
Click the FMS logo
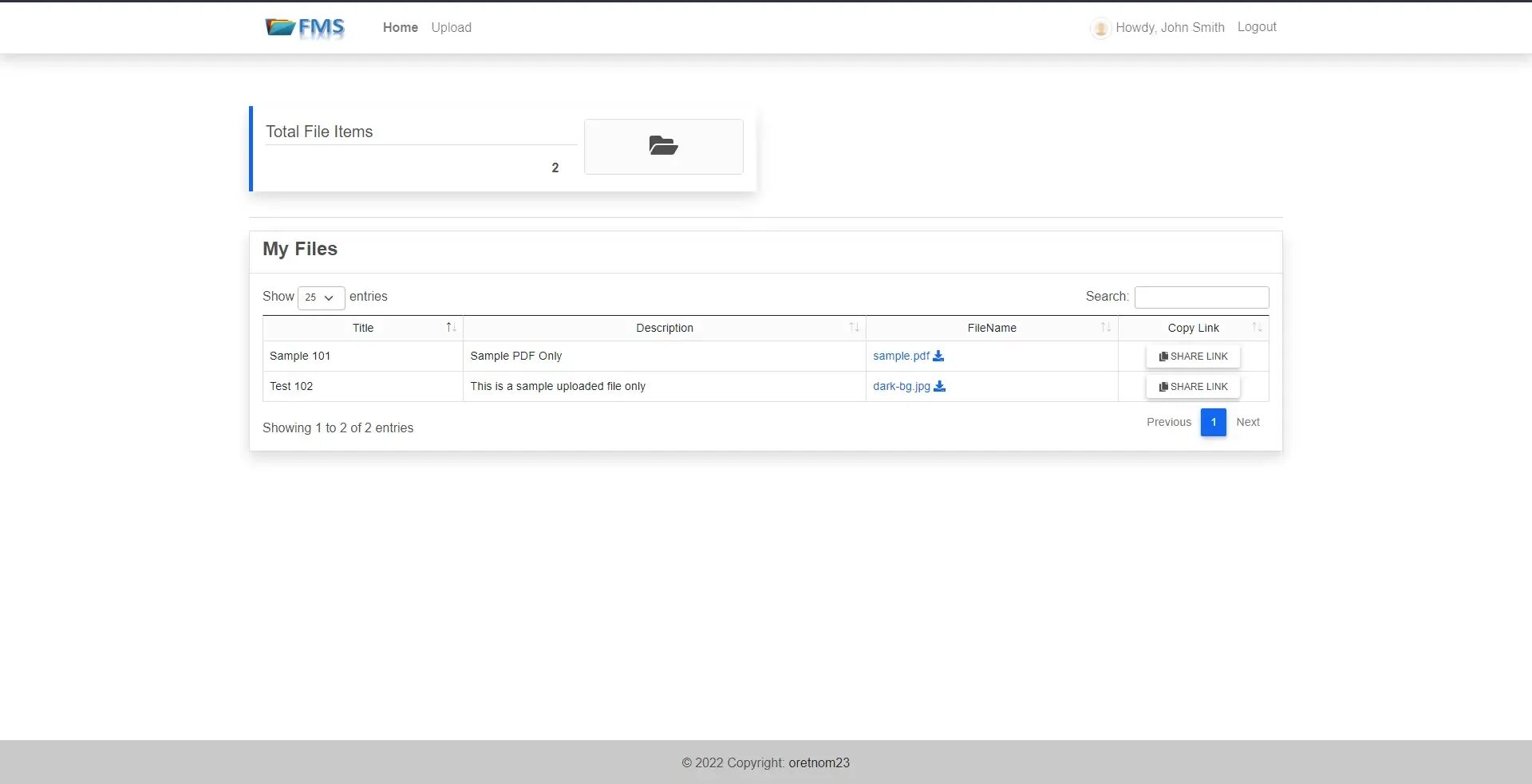click(x=305, y=28)
